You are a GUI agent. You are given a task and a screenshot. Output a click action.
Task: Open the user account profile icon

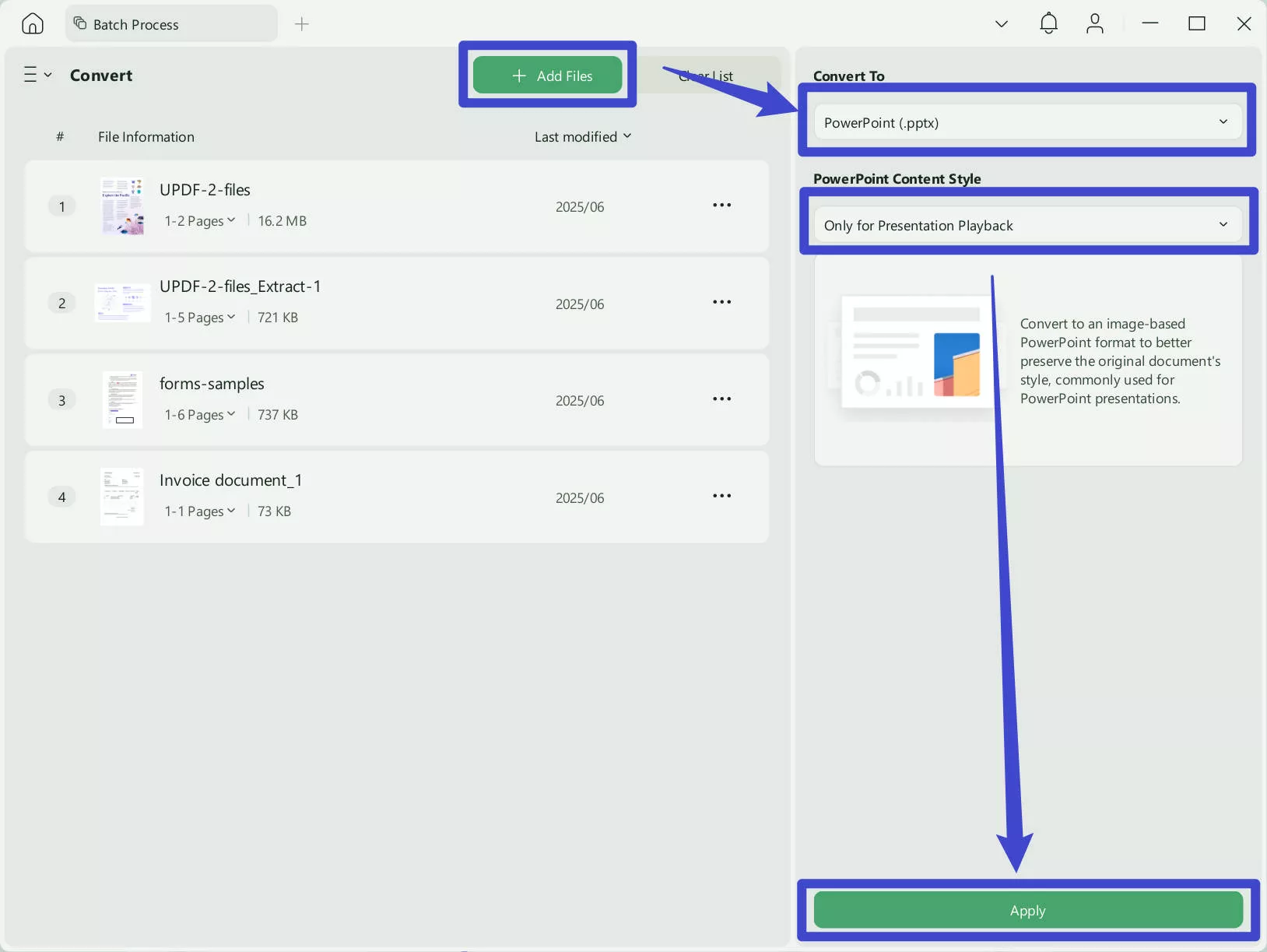pos(1095,23)
